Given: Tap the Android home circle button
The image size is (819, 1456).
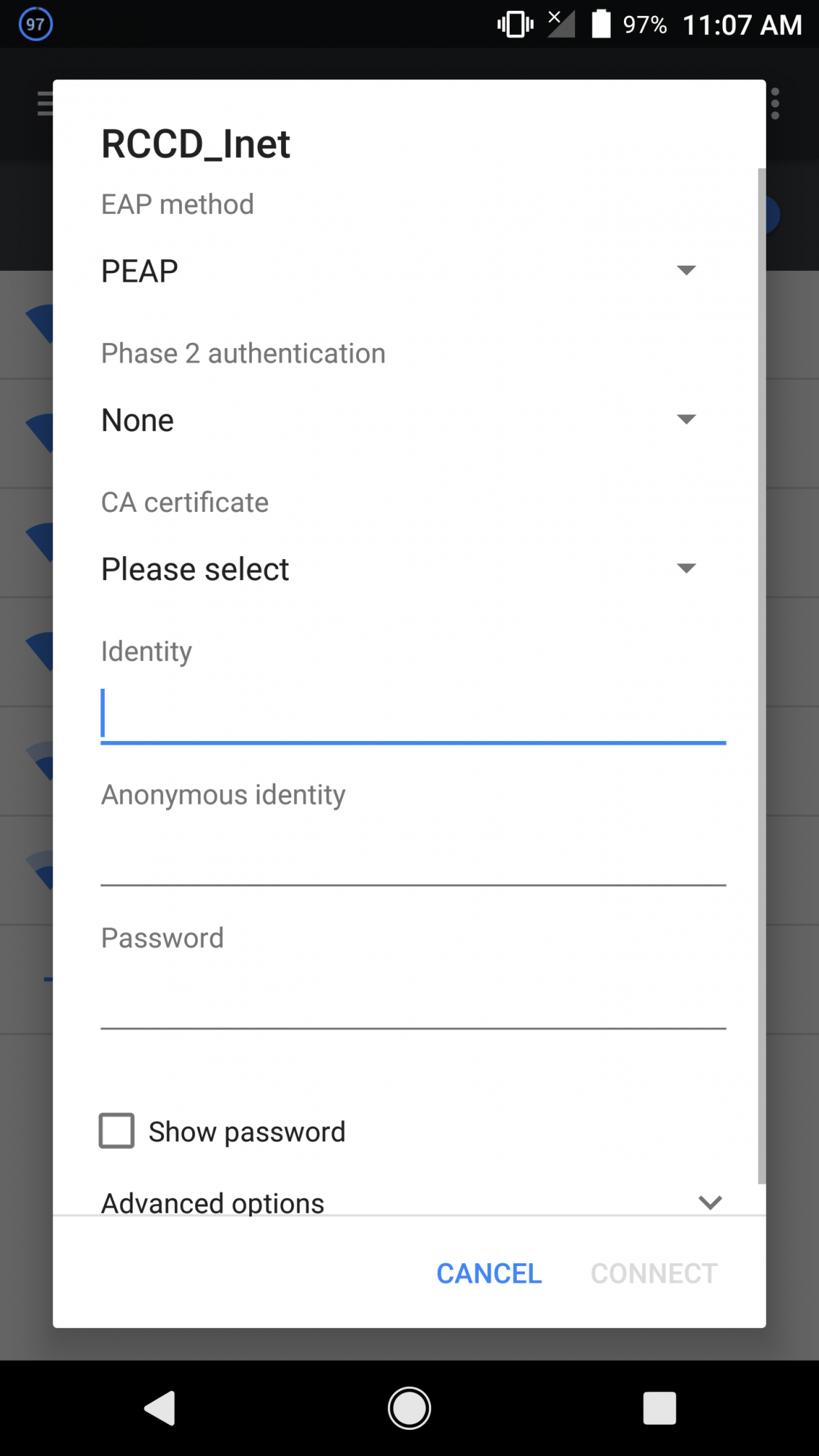Looking at the screenshot, I should [x=409, y=1408].
